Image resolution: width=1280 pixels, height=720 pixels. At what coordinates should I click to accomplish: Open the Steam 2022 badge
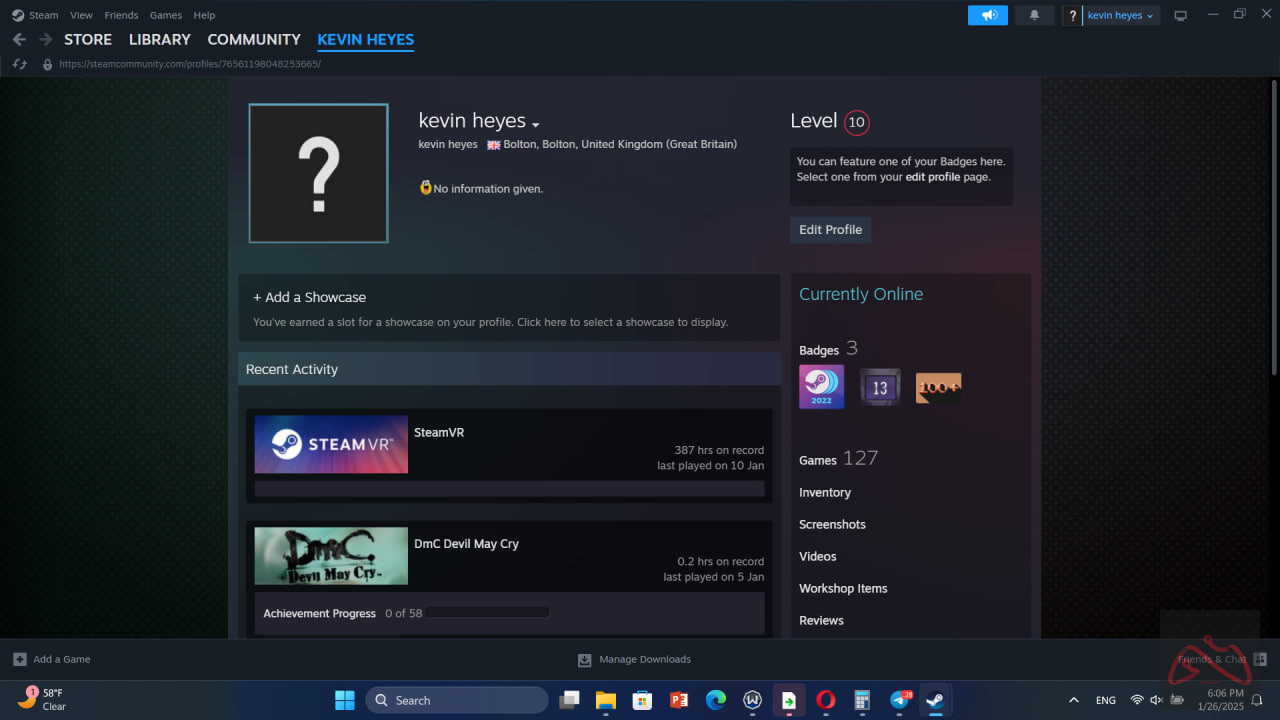tap(821, 387)
